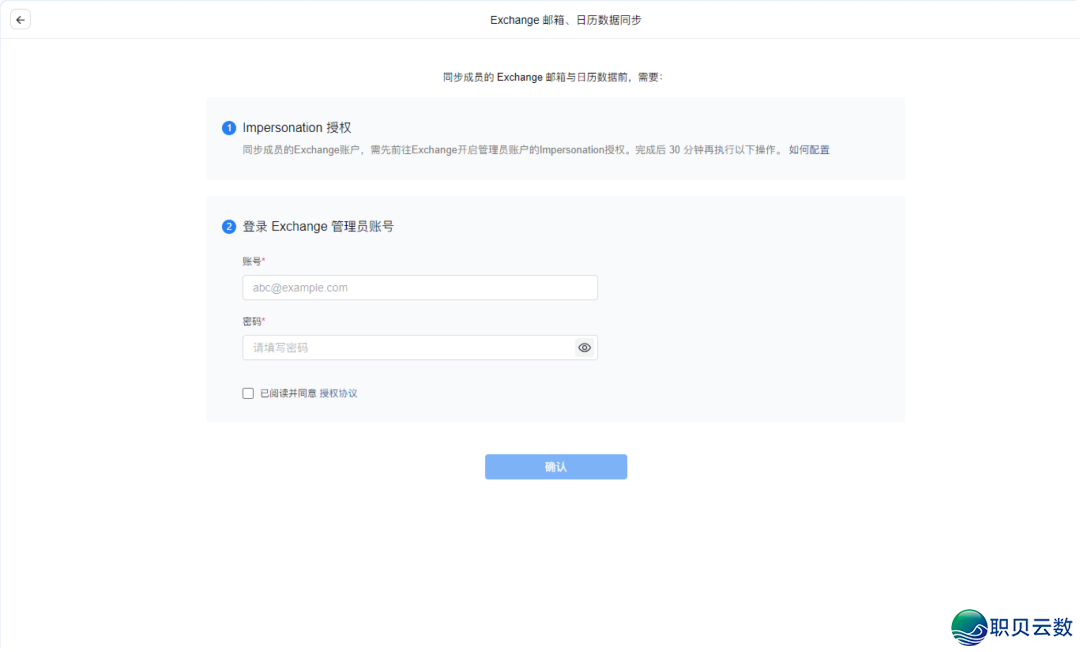Click the circular blue badge next to Impersonation 授权
Screen dimensions: 1080x652
tap(229, 128)
